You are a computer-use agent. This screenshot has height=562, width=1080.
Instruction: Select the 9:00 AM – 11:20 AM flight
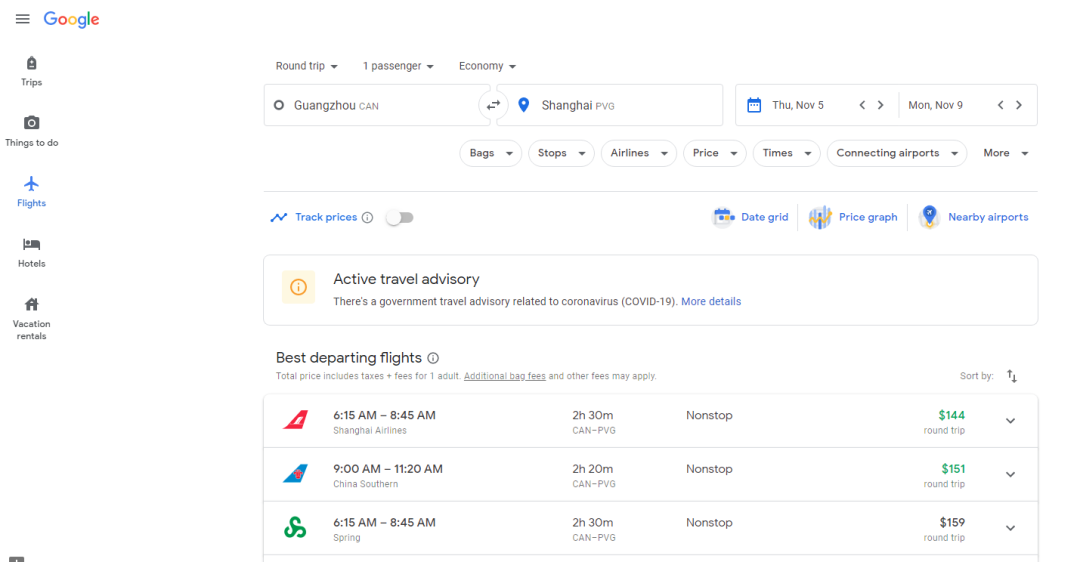click(650, 475)
